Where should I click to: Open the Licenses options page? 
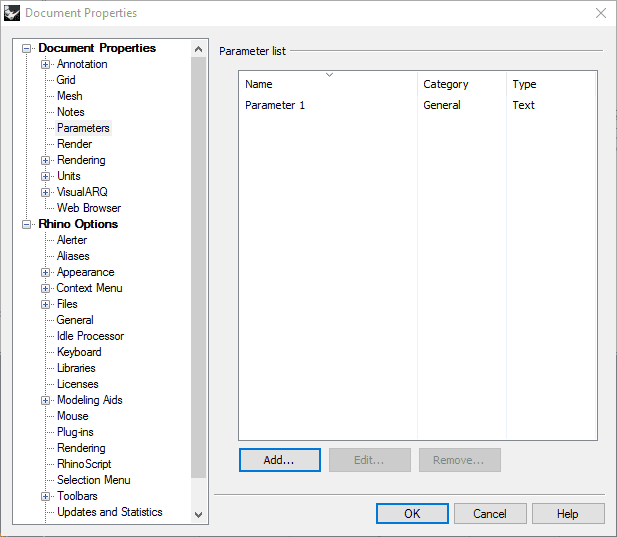pos(78,384)
